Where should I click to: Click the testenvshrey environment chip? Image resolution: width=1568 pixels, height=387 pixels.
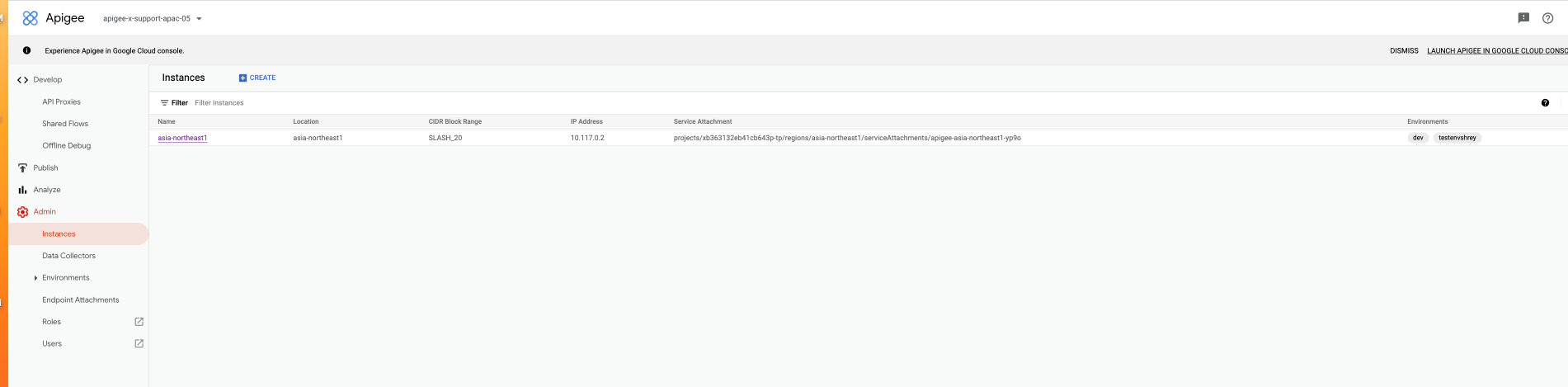pos(1457,138)
